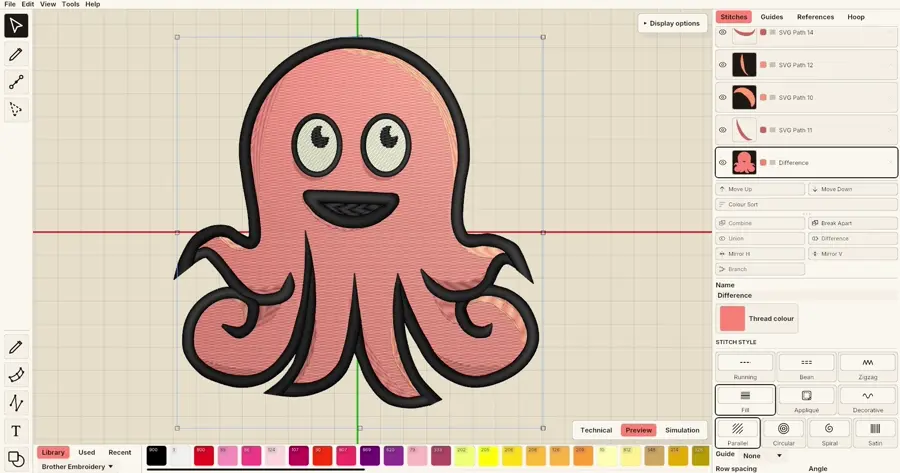Set stitch style to Decorative
The width and height of the screenshot is (900, 473).
point(867,400)
